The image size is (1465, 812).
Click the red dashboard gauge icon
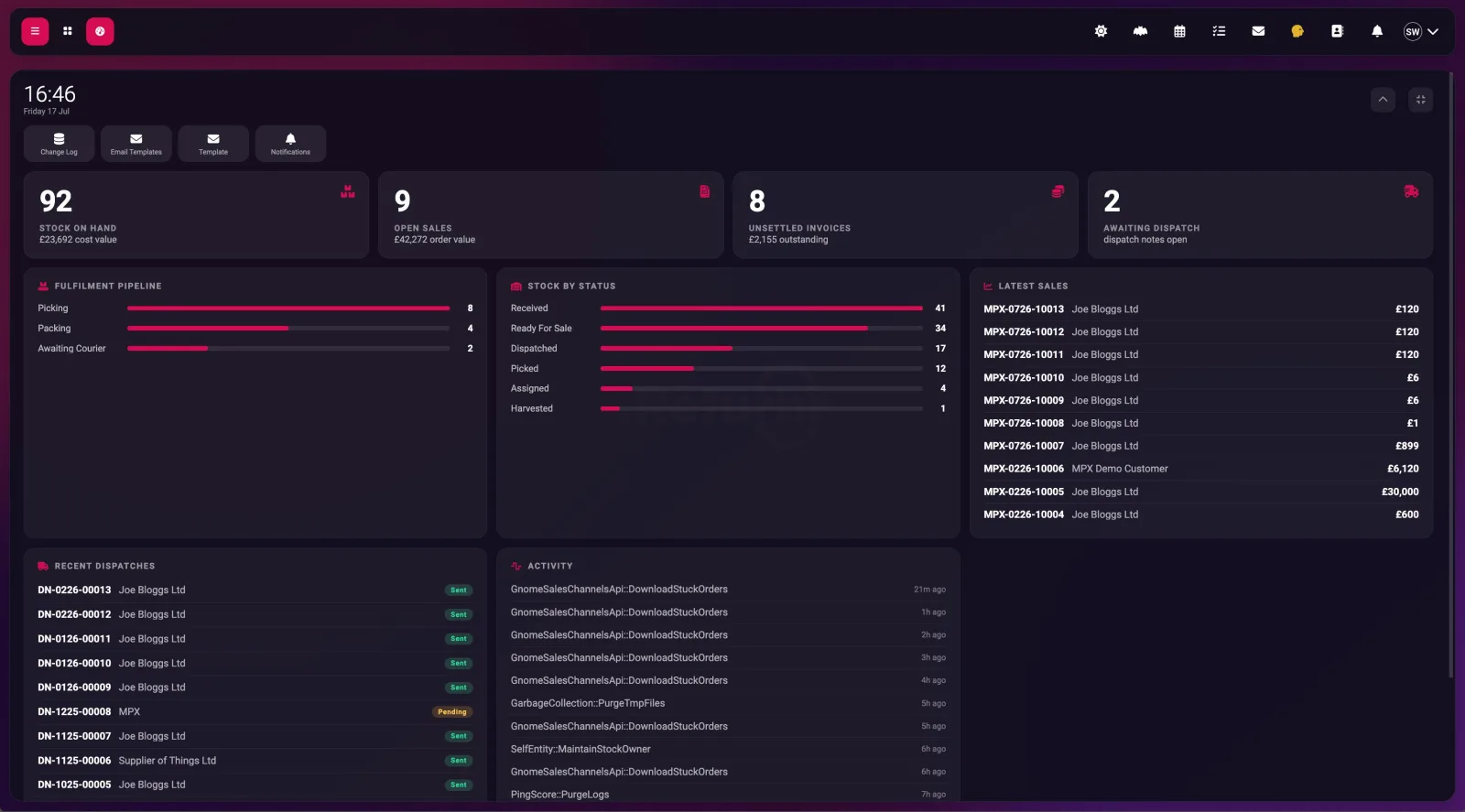click(x=100, y=31)
